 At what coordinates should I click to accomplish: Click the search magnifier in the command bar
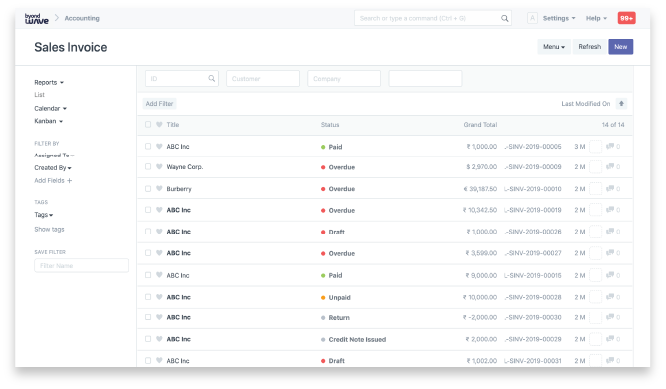click(504, 18)
